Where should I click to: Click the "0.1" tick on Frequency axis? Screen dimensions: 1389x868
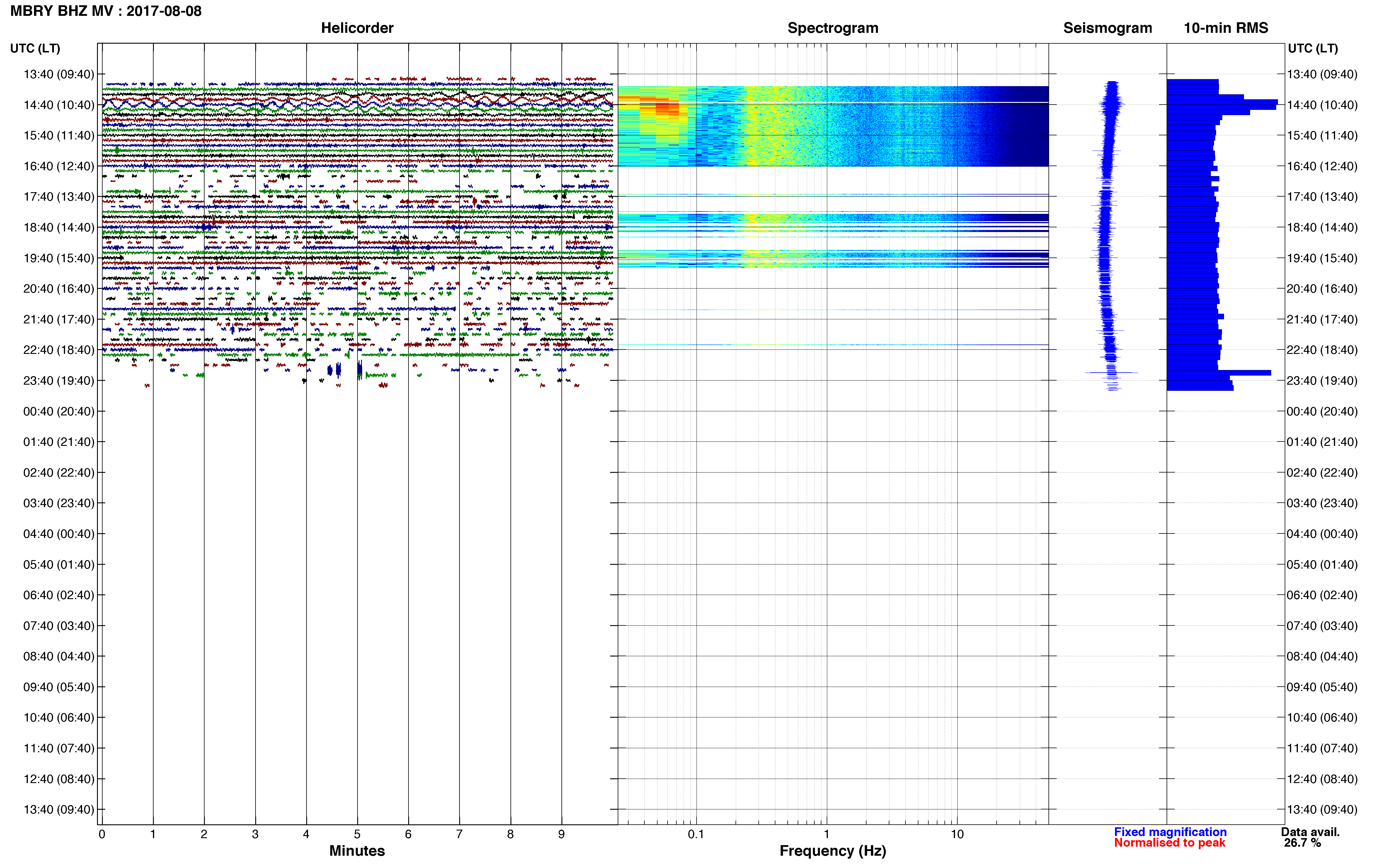pos(696,835)
